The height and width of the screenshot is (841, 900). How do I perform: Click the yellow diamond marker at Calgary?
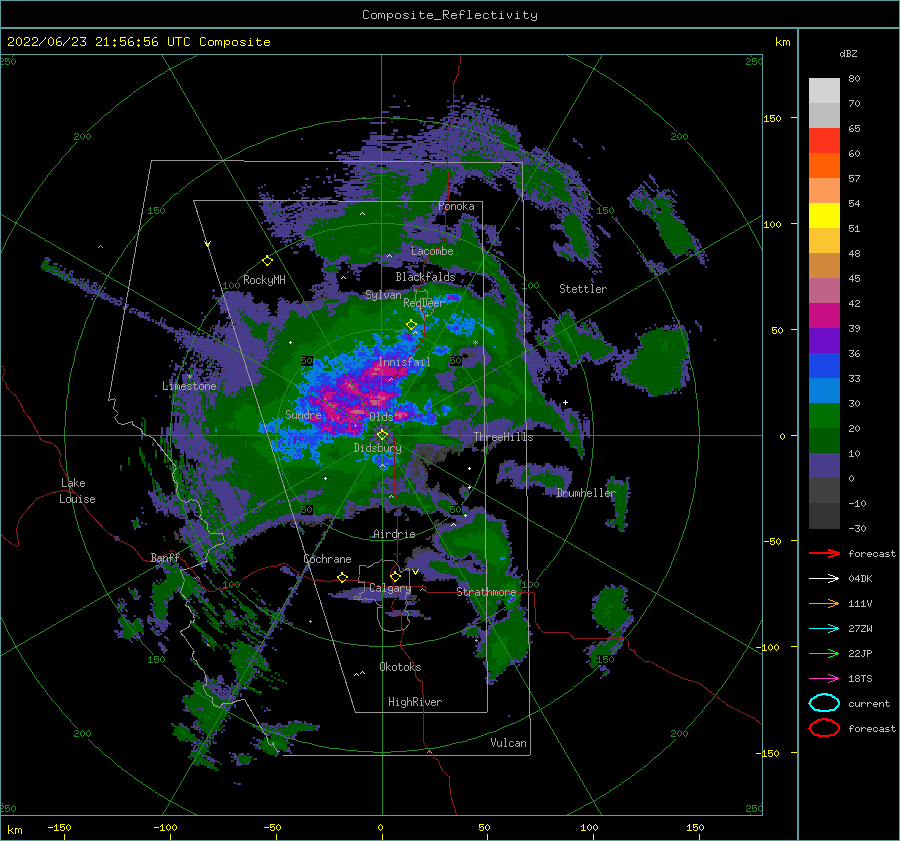[395, 576]
